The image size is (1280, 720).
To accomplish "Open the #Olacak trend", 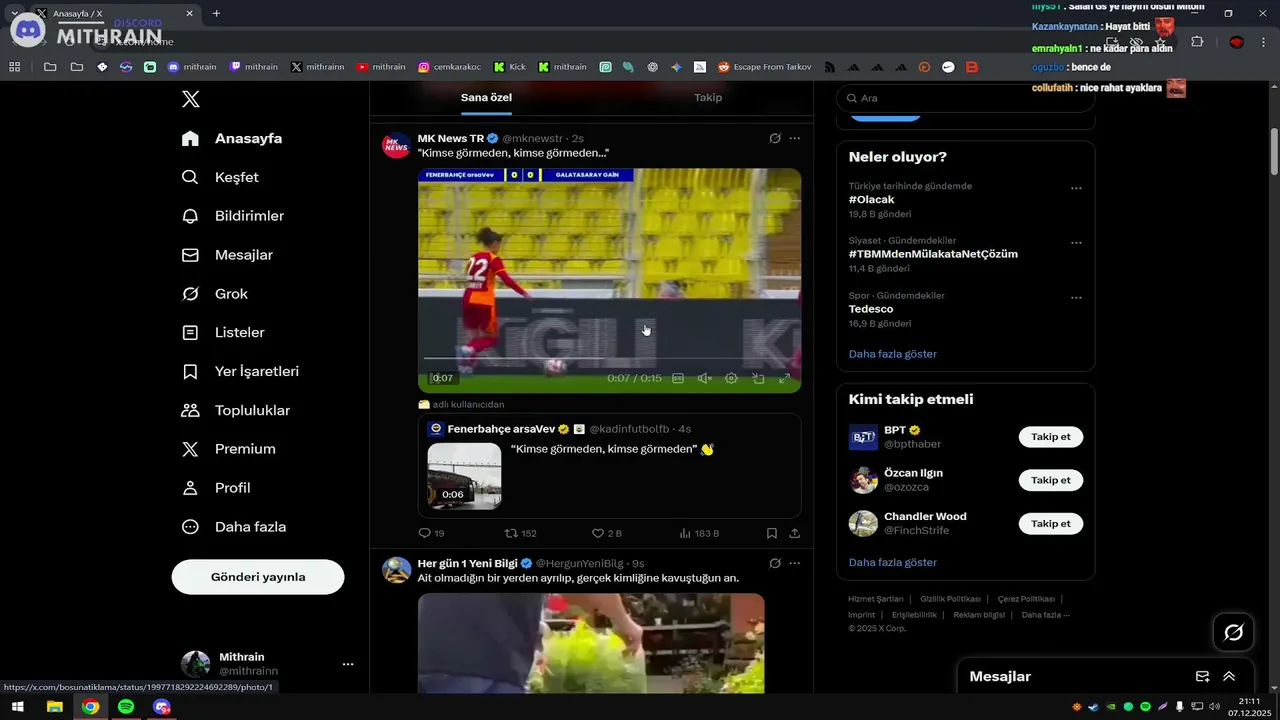I will (x=872, y=199).
